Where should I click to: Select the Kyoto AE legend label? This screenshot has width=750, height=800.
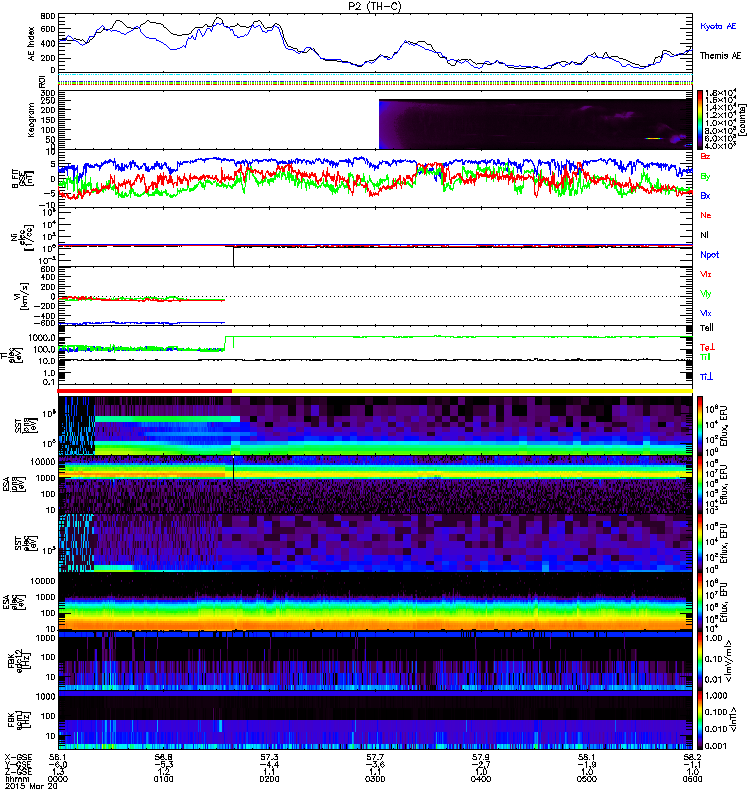pos(718,26)
